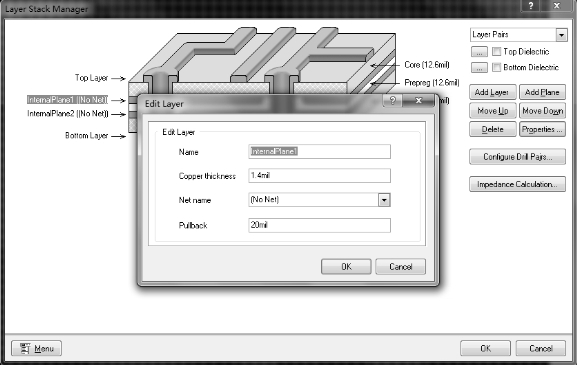Screen dimensions: 577x365
Task: Click the Move Up button
Action: pyautogui.click(x=492, y=111)
